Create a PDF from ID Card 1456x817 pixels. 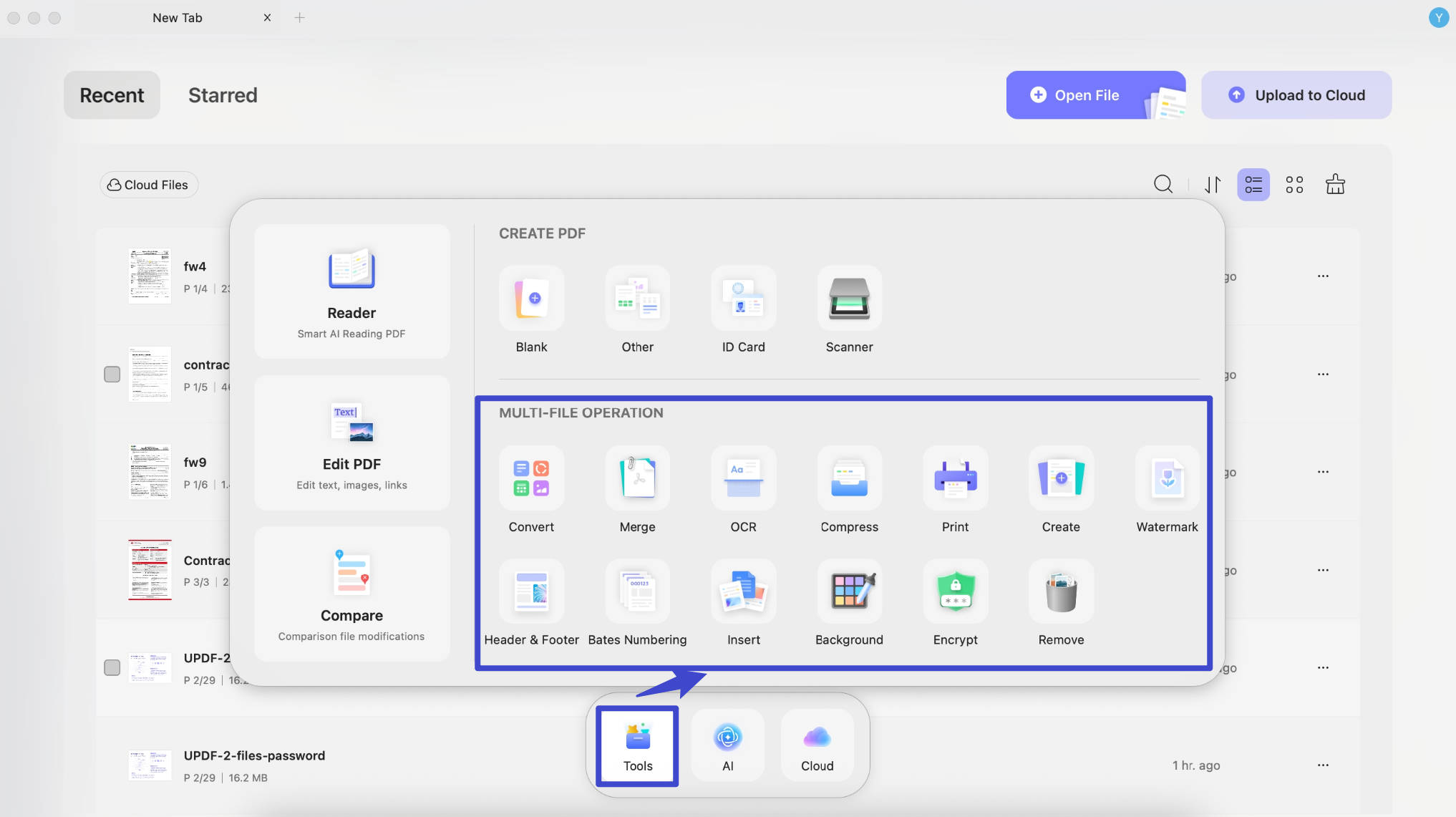(x=743, y=299)
